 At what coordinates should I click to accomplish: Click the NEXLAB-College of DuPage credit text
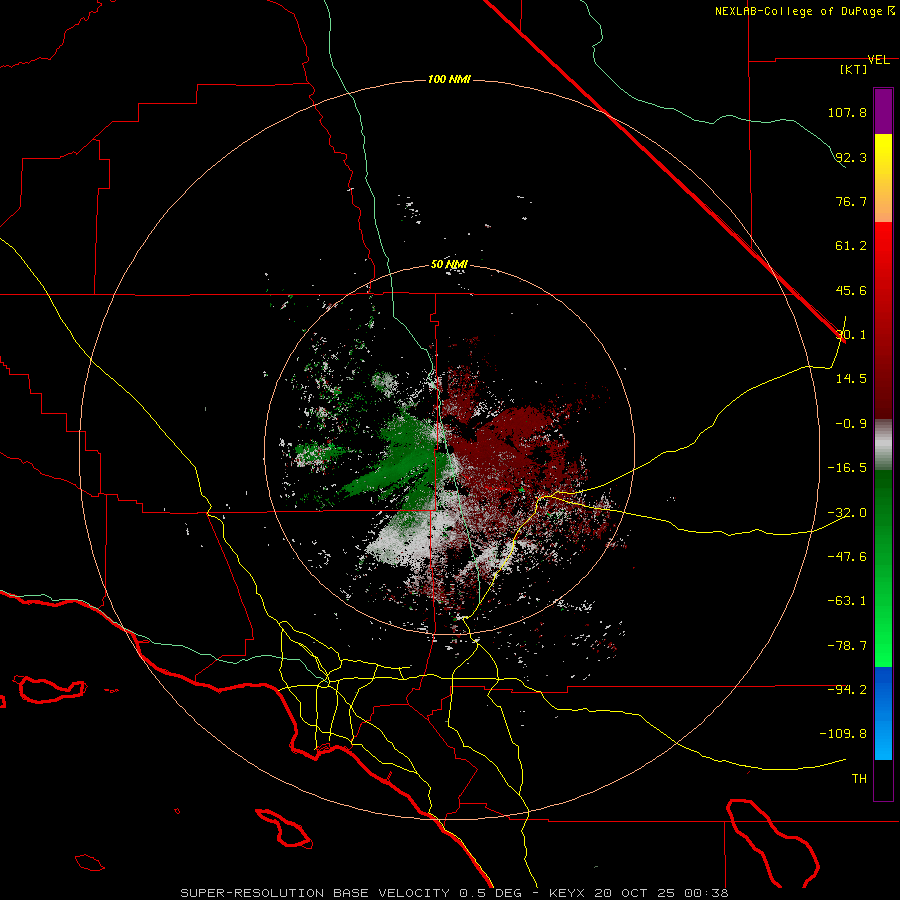coord(799,11)
